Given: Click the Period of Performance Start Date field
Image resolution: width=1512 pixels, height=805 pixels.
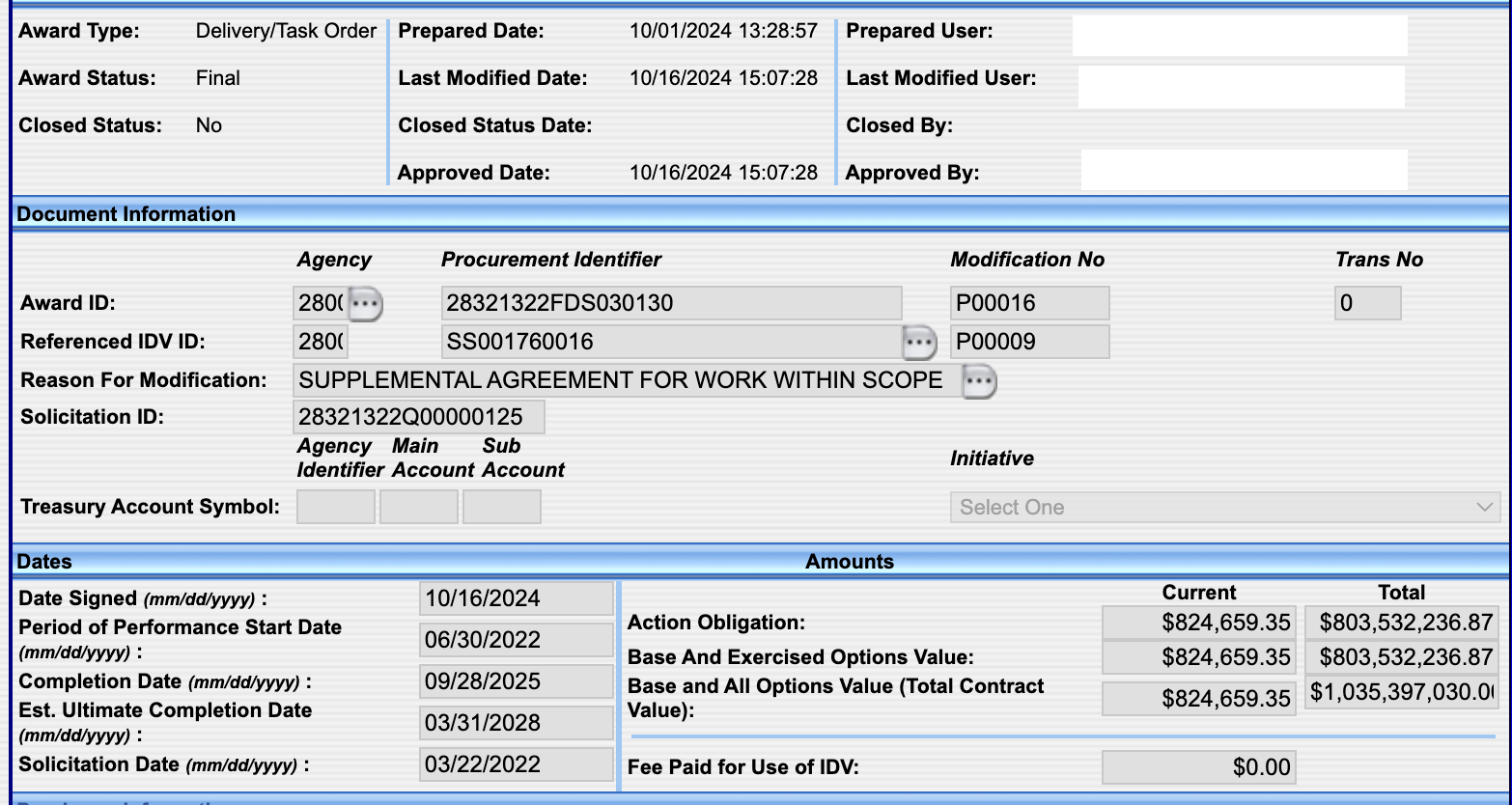Looking at the screenshot, I should tap(517, 640).
